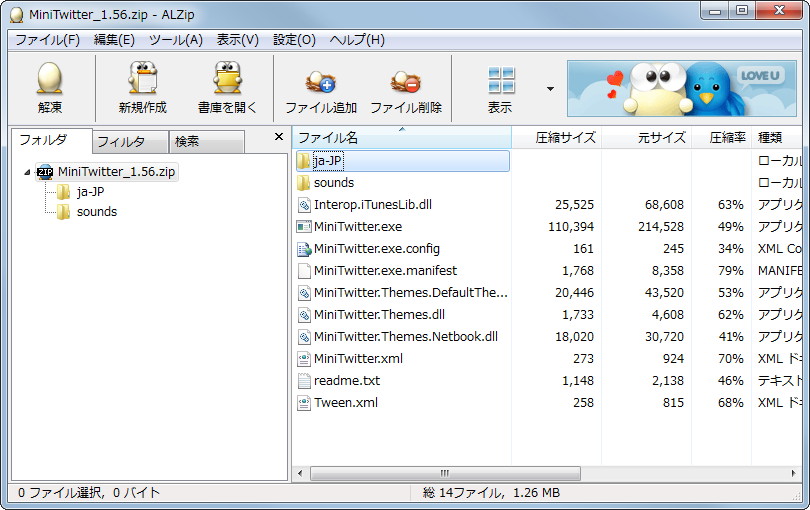Click the 書庫を開く toolbar icon

click(227, 78)
